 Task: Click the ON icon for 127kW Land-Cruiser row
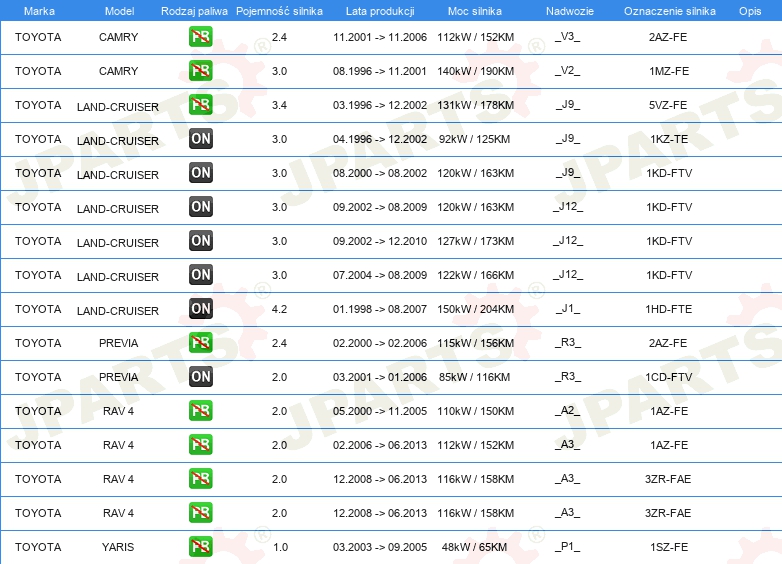(x=200, y=241)
